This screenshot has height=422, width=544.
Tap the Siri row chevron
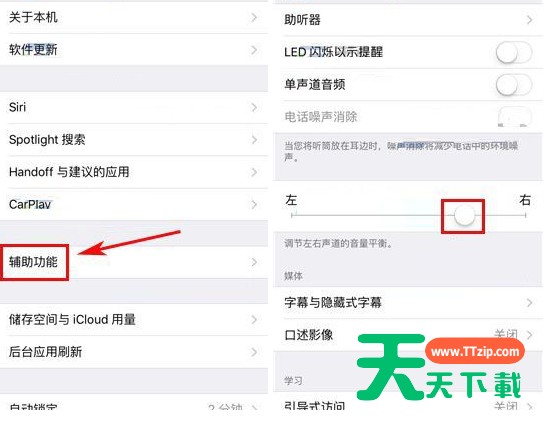coord(254,108)
